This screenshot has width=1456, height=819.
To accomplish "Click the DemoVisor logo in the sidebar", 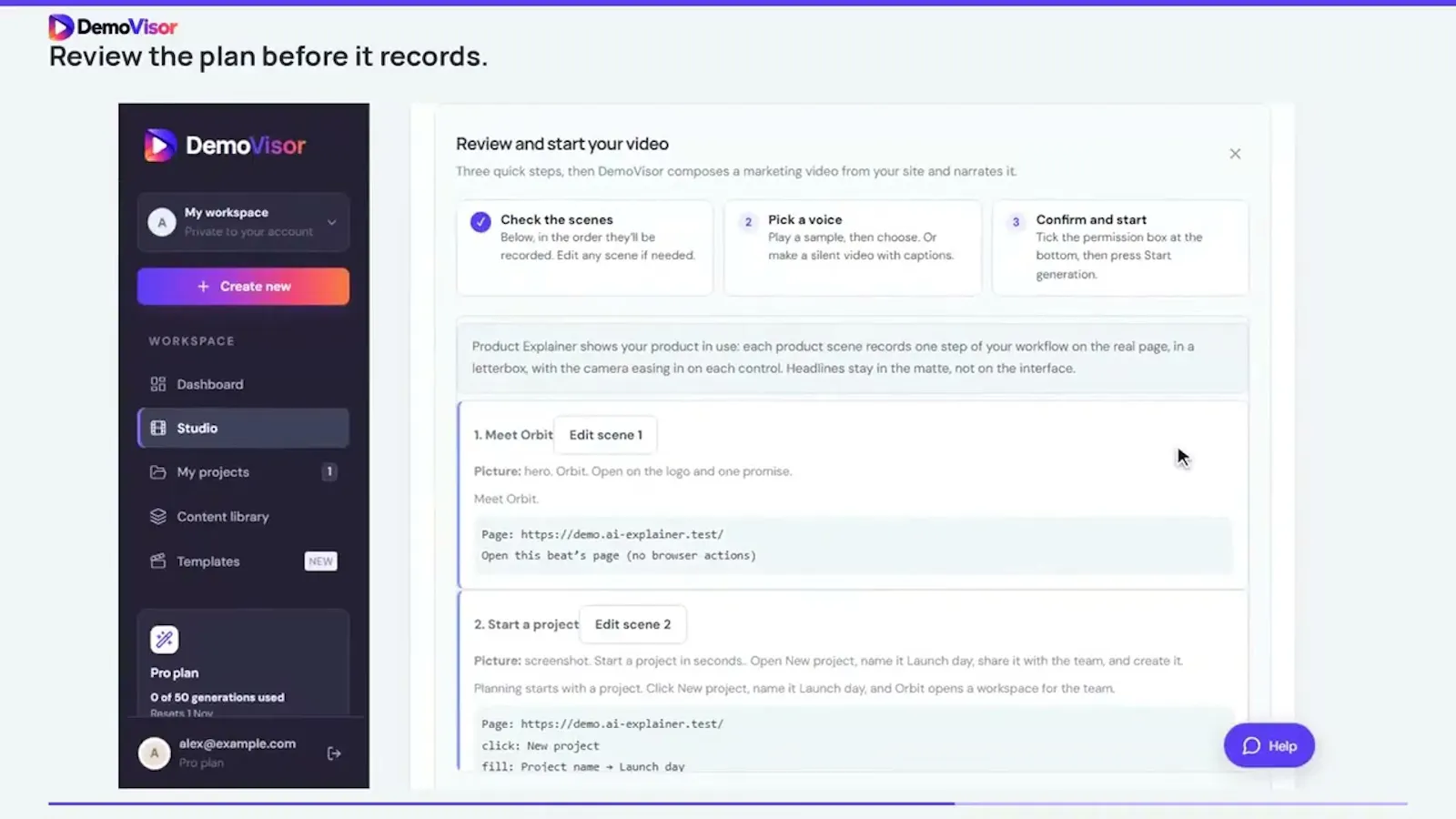I will point(225,146).
